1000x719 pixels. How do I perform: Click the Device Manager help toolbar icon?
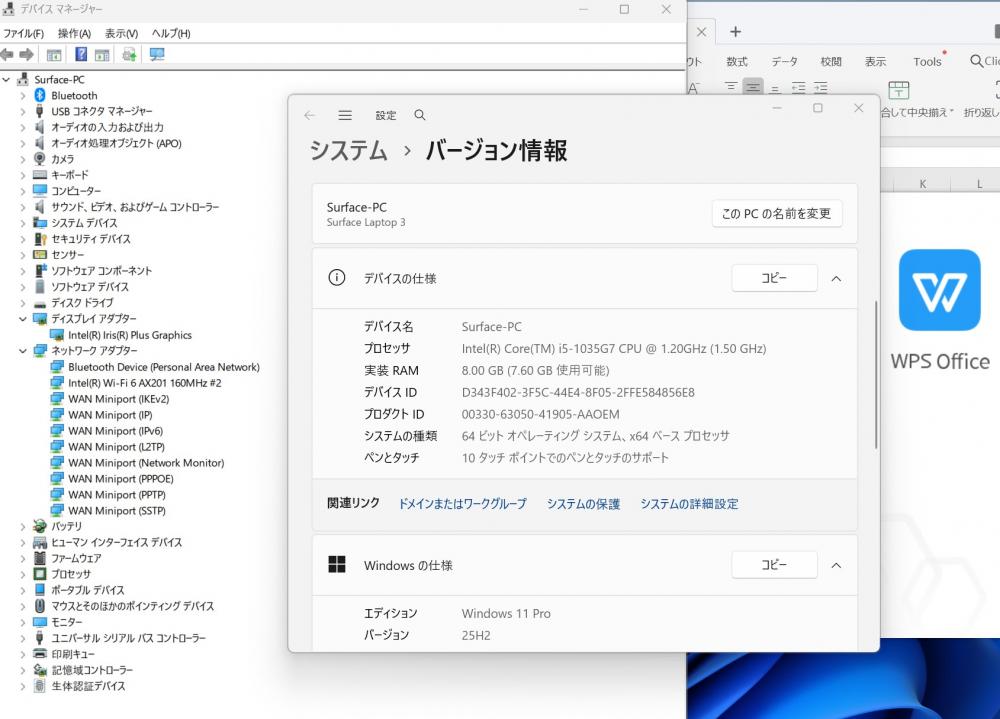point(81,55)
